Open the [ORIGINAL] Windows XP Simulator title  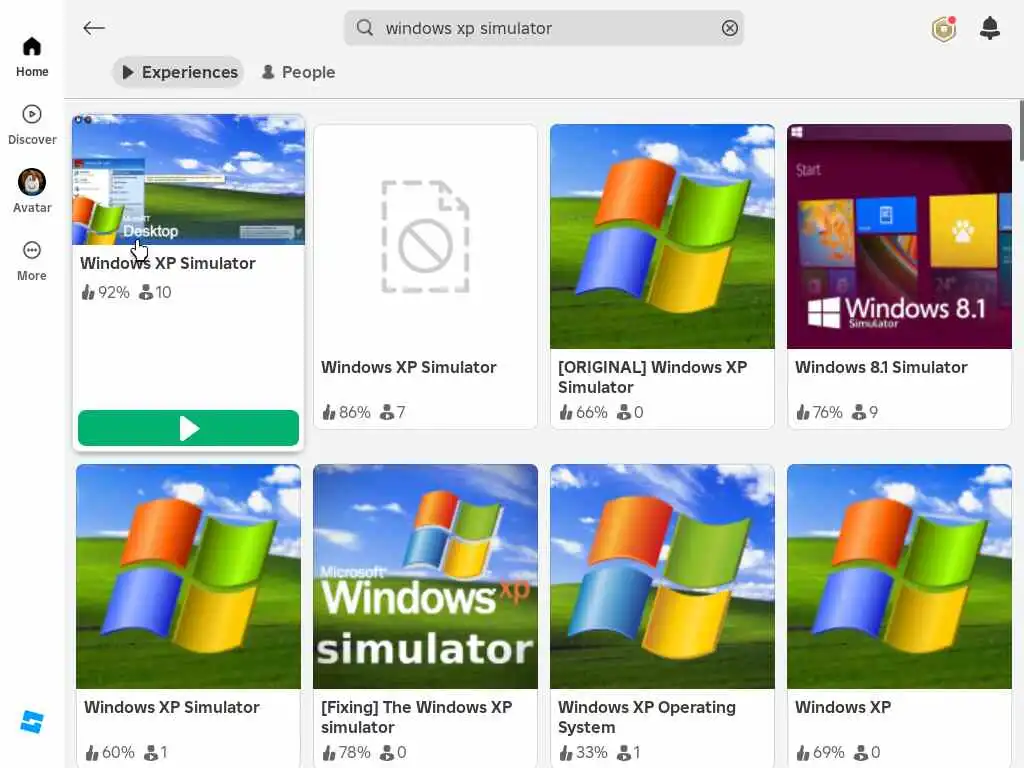652,377
